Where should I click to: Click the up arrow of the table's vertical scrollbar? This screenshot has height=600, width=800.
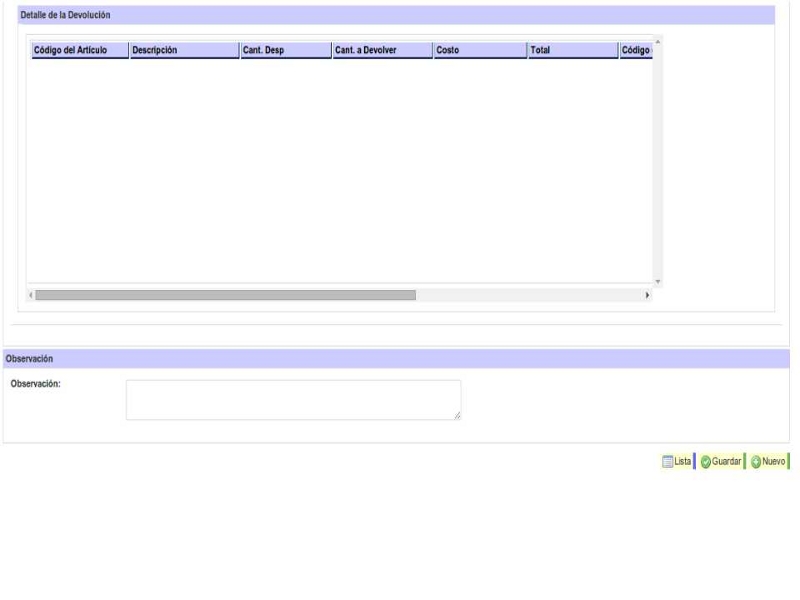tap(657, 41)
